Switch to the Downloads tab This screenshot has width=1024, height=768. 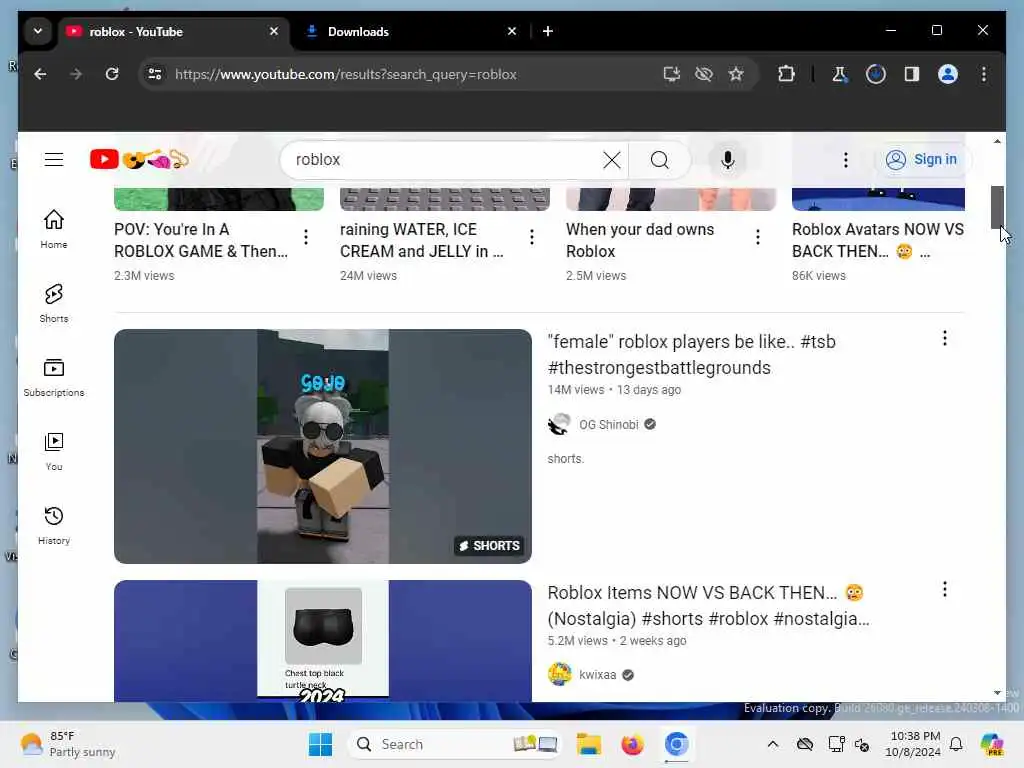[x=411, y=31]
